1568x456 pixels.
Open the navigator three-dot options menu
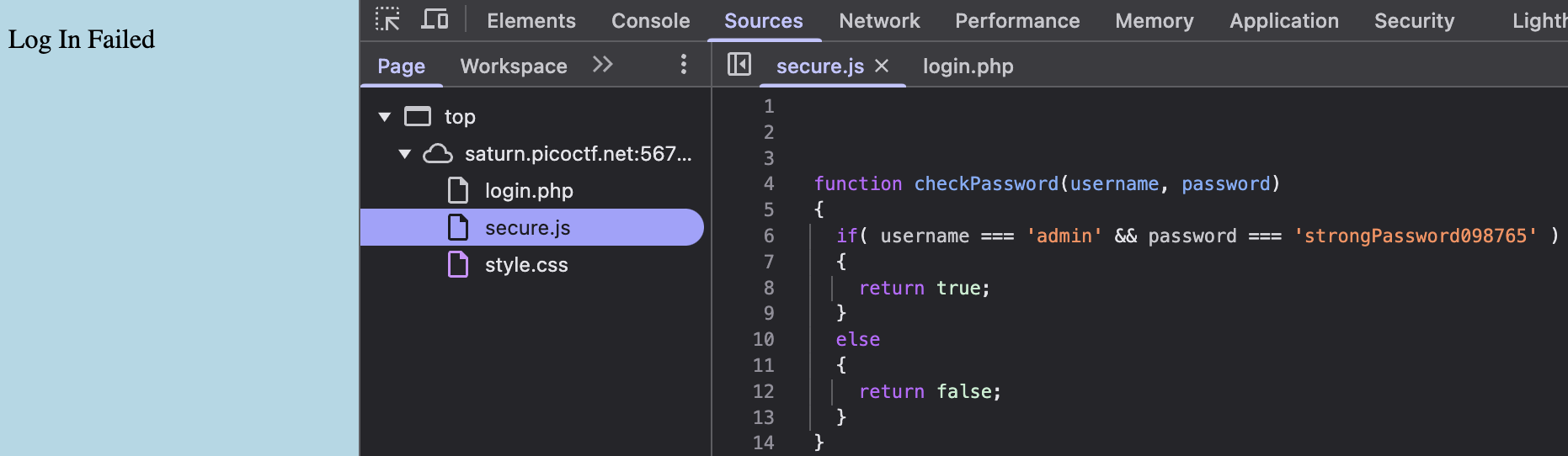[683, 65]
